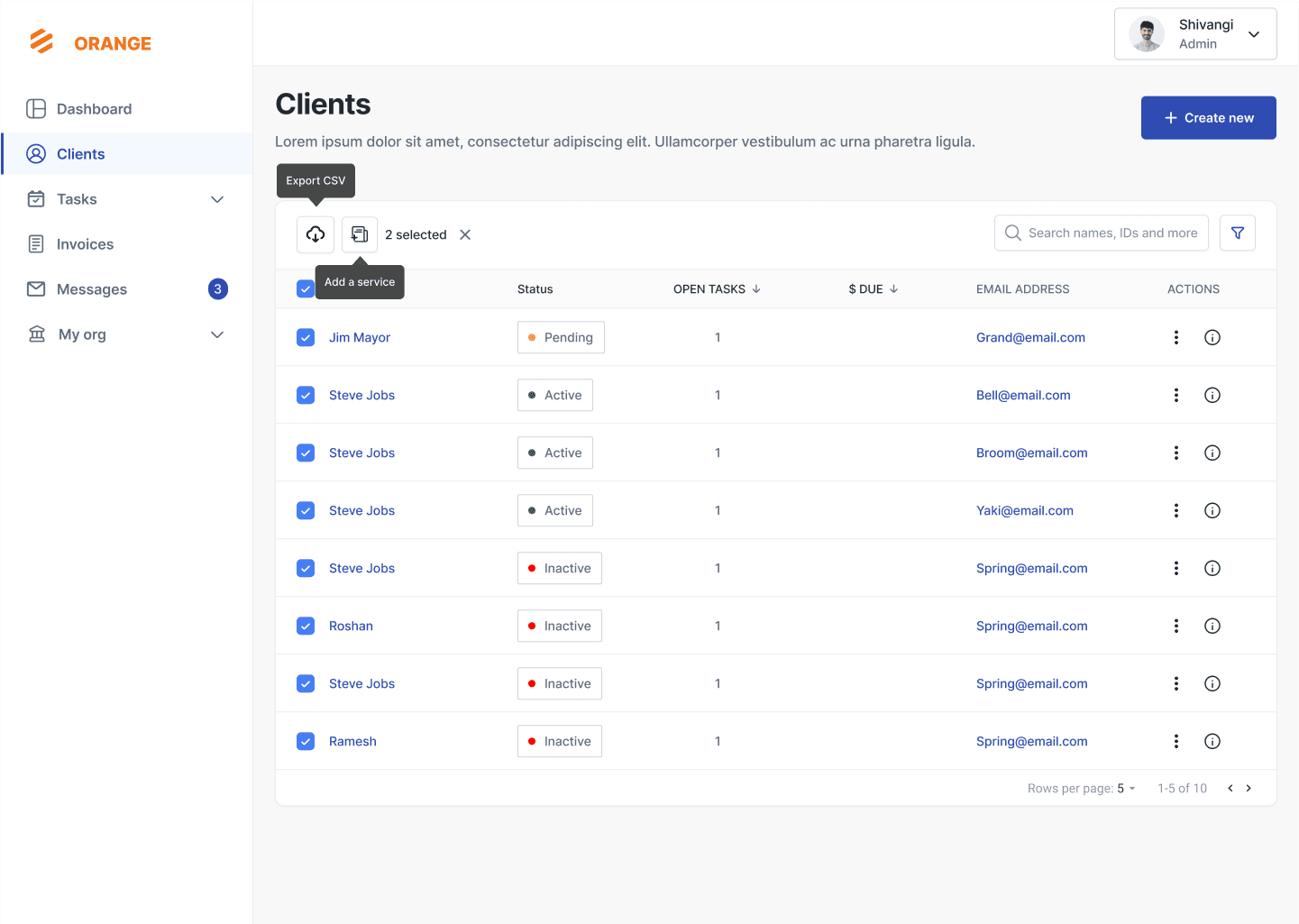Go to next page arrow
This screenshot has height=924, width=1299.
tap(1249, 788)
